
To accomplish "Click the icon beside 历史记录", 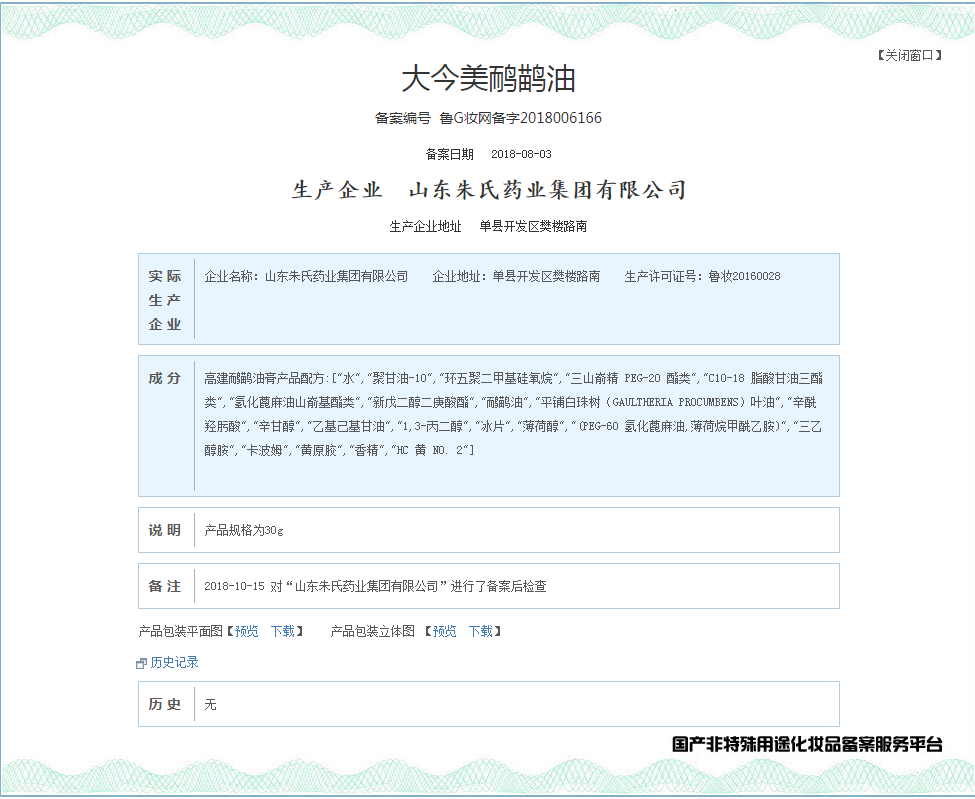I will pyautogui.click(x=141, y=664).
